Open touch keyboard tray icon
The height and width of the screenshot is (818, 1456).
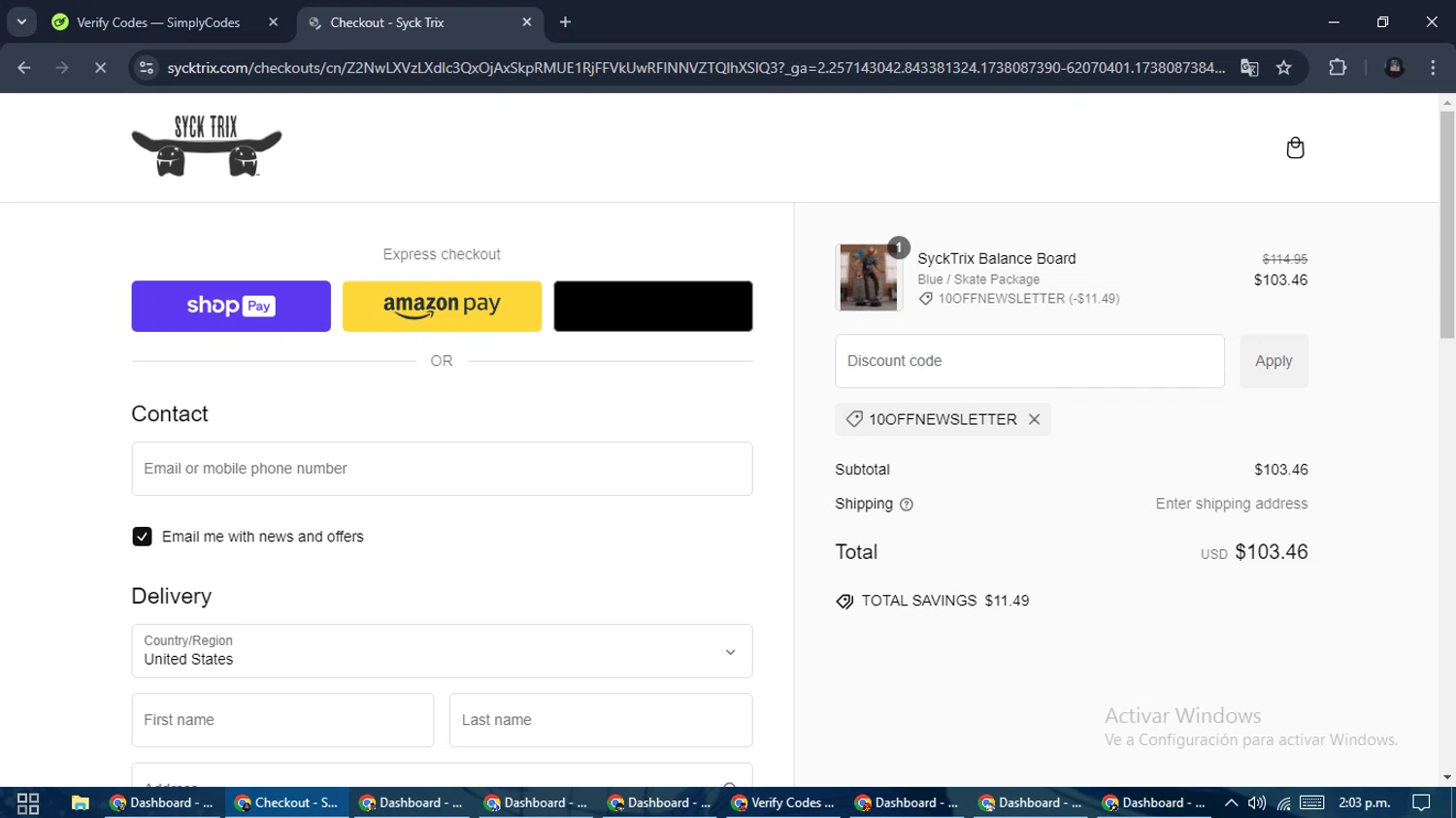[1312, 803]
